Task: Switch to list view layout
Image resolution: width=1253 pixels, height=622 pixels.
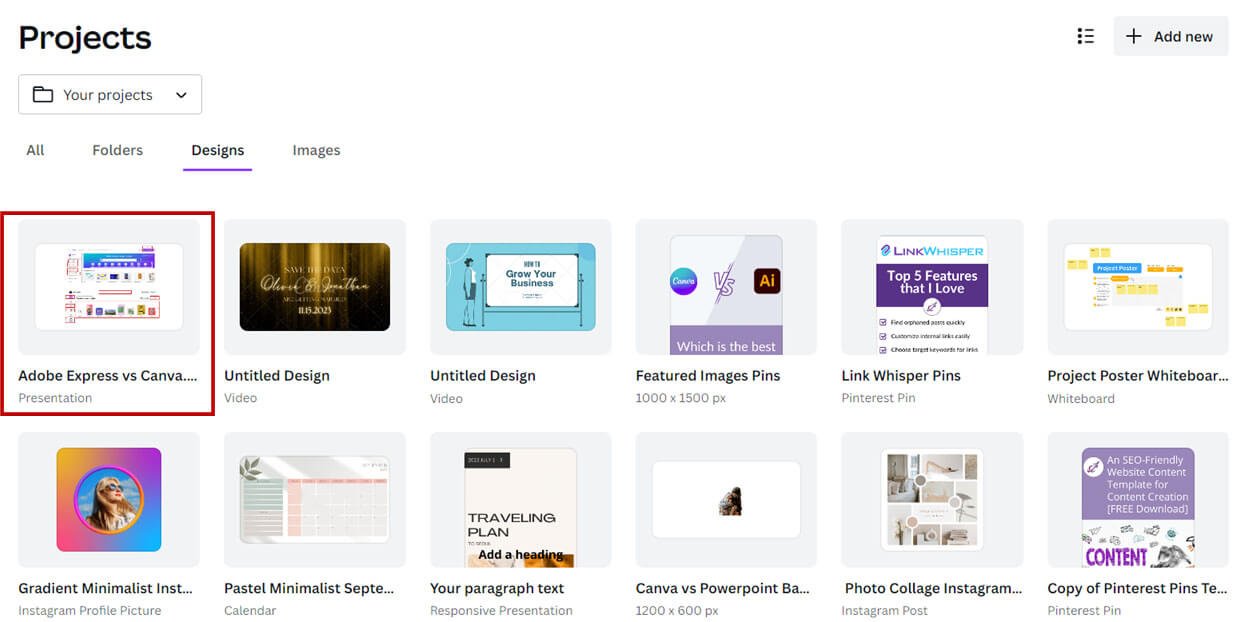Action: (1085, 35)
